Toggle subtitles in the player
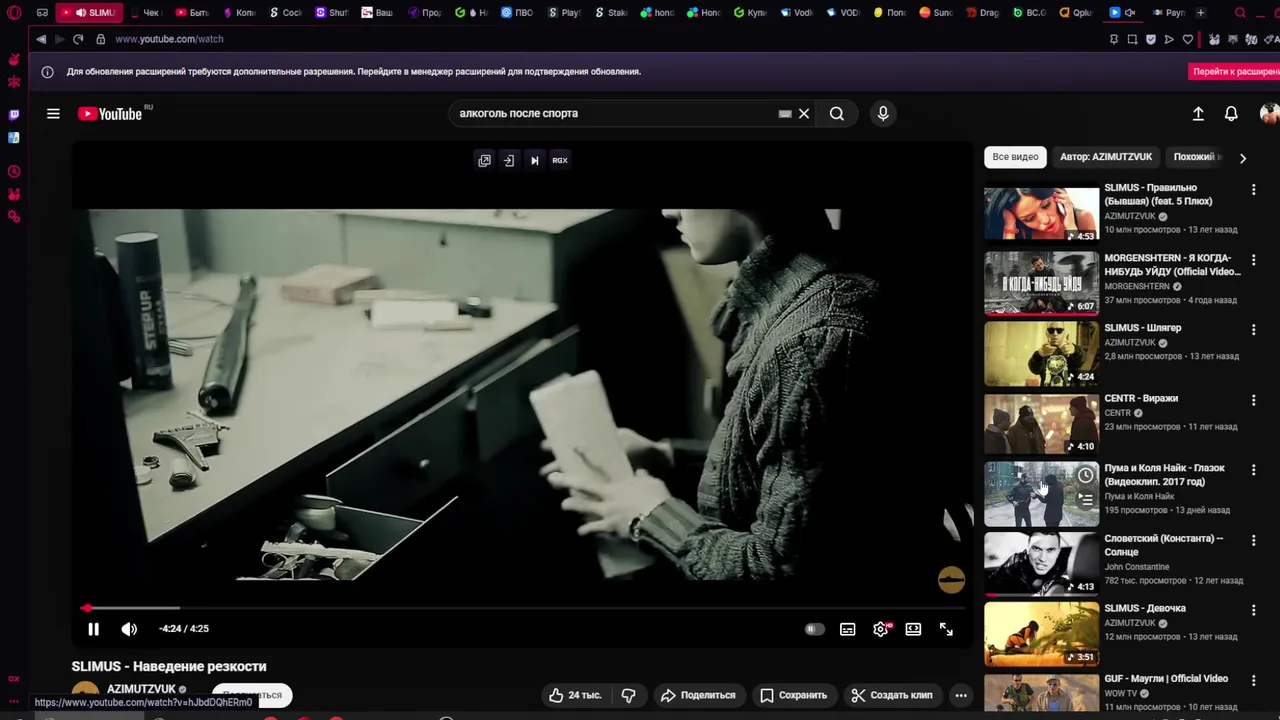The height and width of the screenshot is (720, 1280). coord(848,629)
